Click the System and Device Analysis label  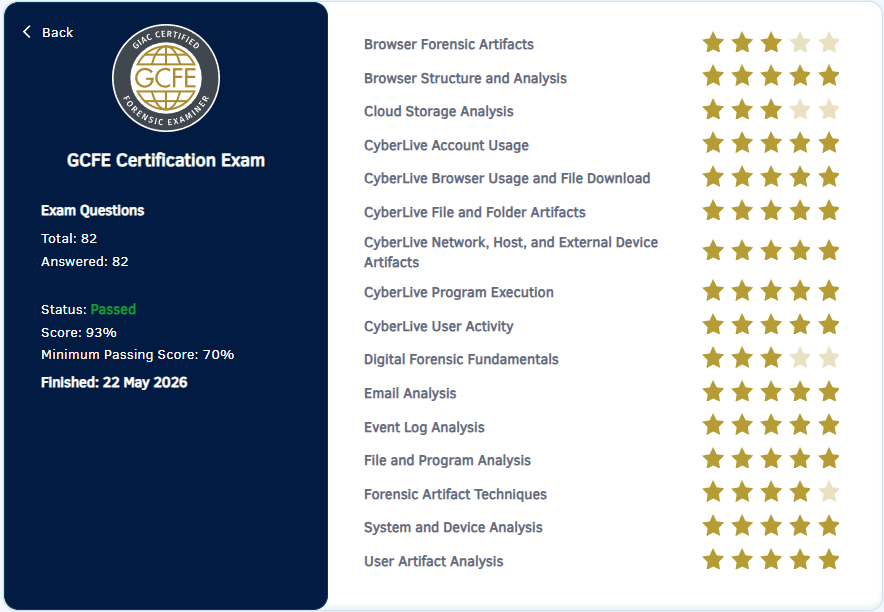point(453,527)
